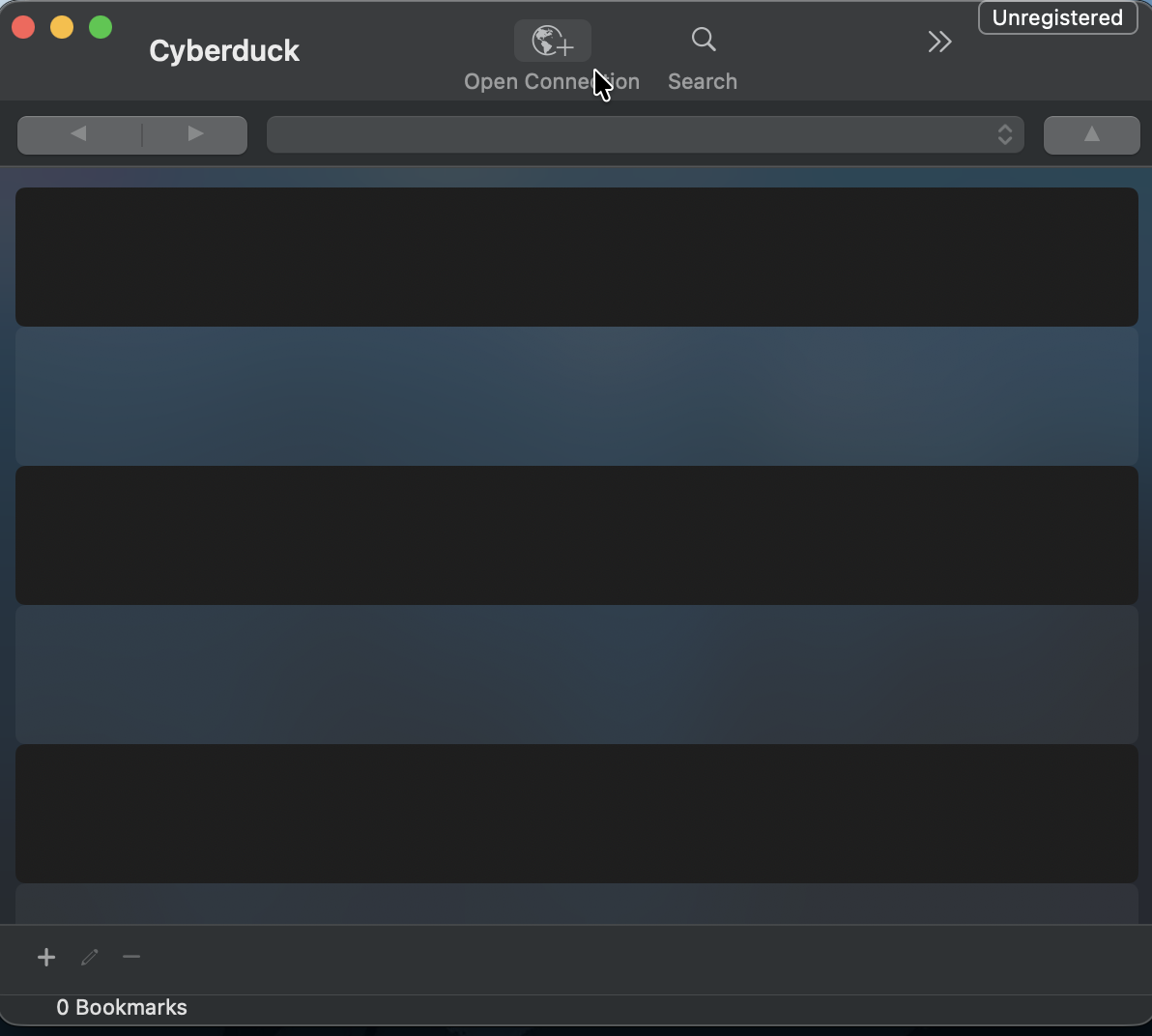
Task: Click the 0 Bookmarks status text
Action: 122,1007
